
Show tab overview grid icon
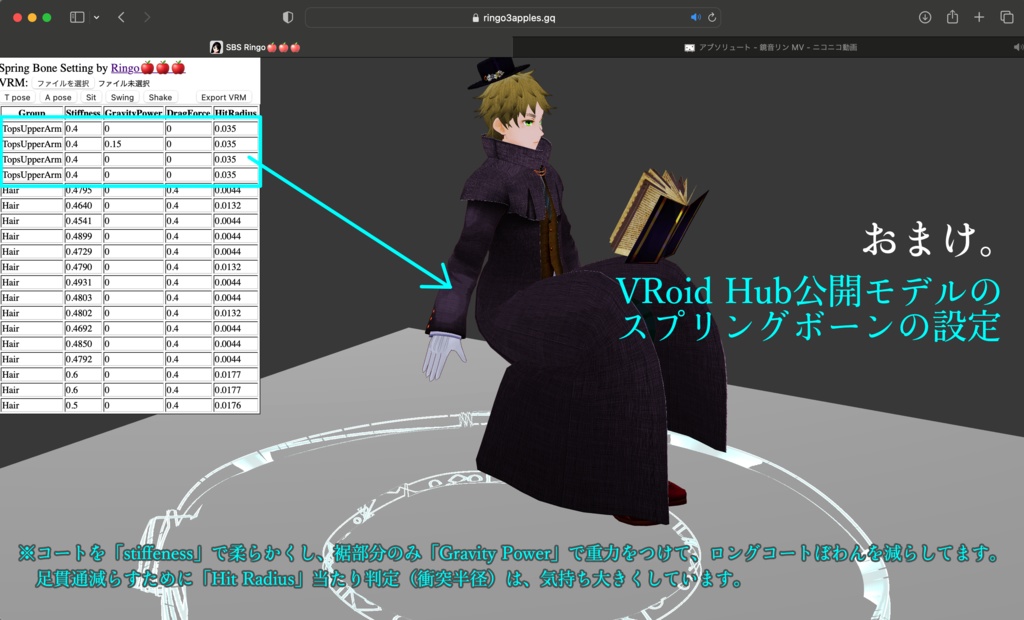click(x=1006, y=17)
